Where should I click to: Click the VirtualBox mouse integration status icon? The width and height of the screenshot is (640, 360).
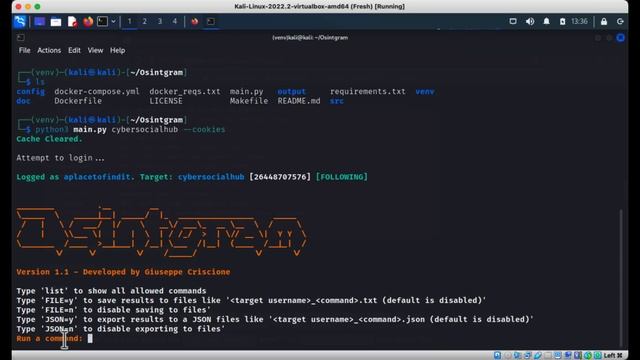588,356
